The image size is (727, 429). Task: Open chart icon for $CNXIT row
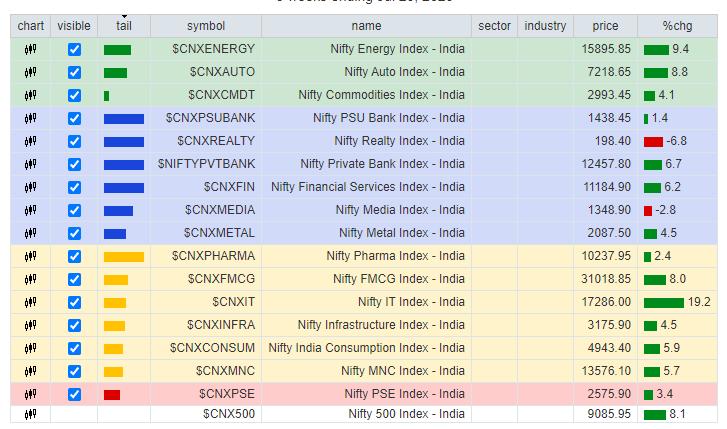(30, 302)
